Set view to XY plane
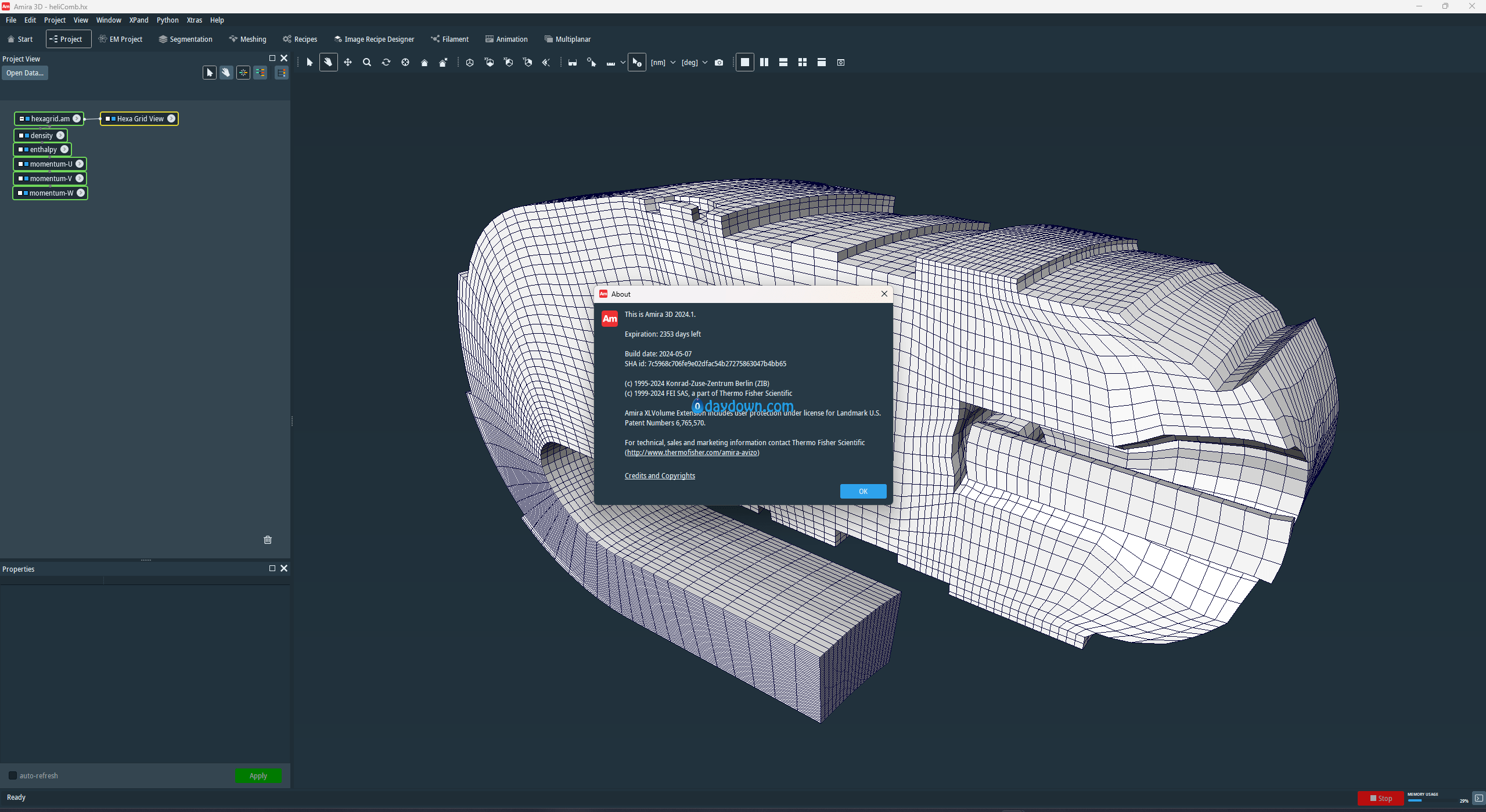Viewport: 1486px width, 812px height. (x=489, y=62)
